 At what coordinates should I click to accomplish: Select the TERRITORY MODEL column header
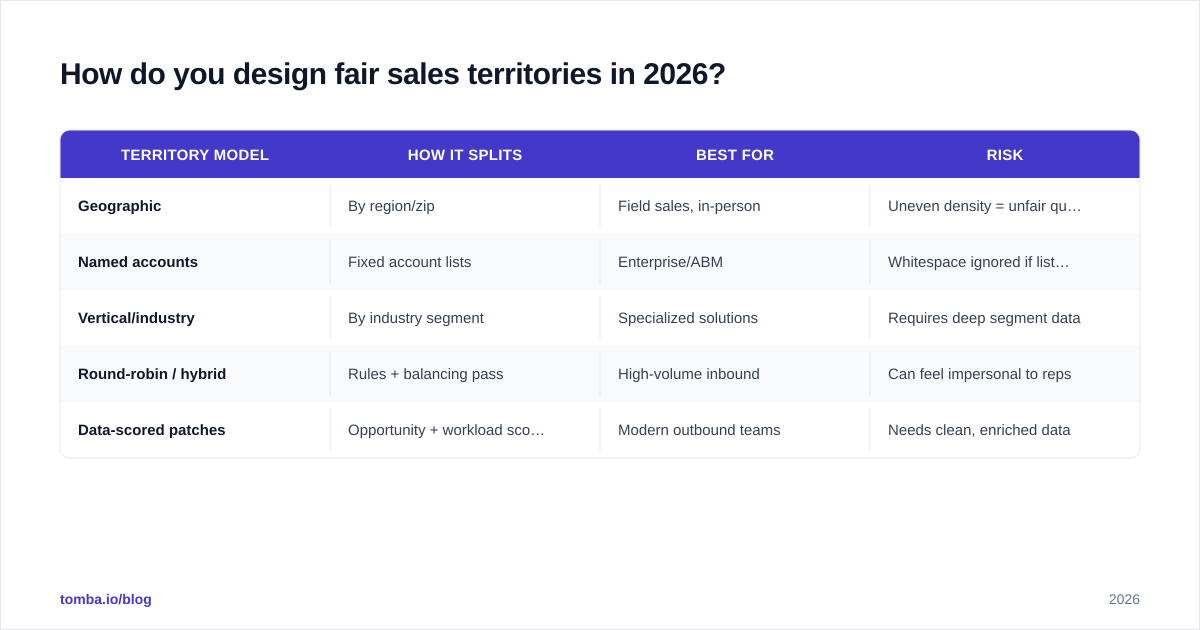pos(195,155)
